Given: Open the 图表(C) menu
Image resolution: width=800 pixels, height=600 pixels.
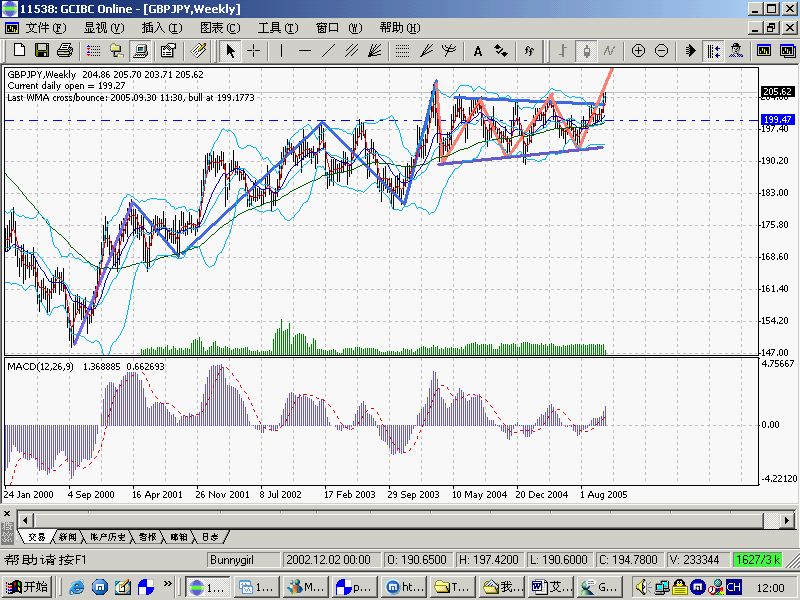Looking at the screenshot, I should click(220, 28).
